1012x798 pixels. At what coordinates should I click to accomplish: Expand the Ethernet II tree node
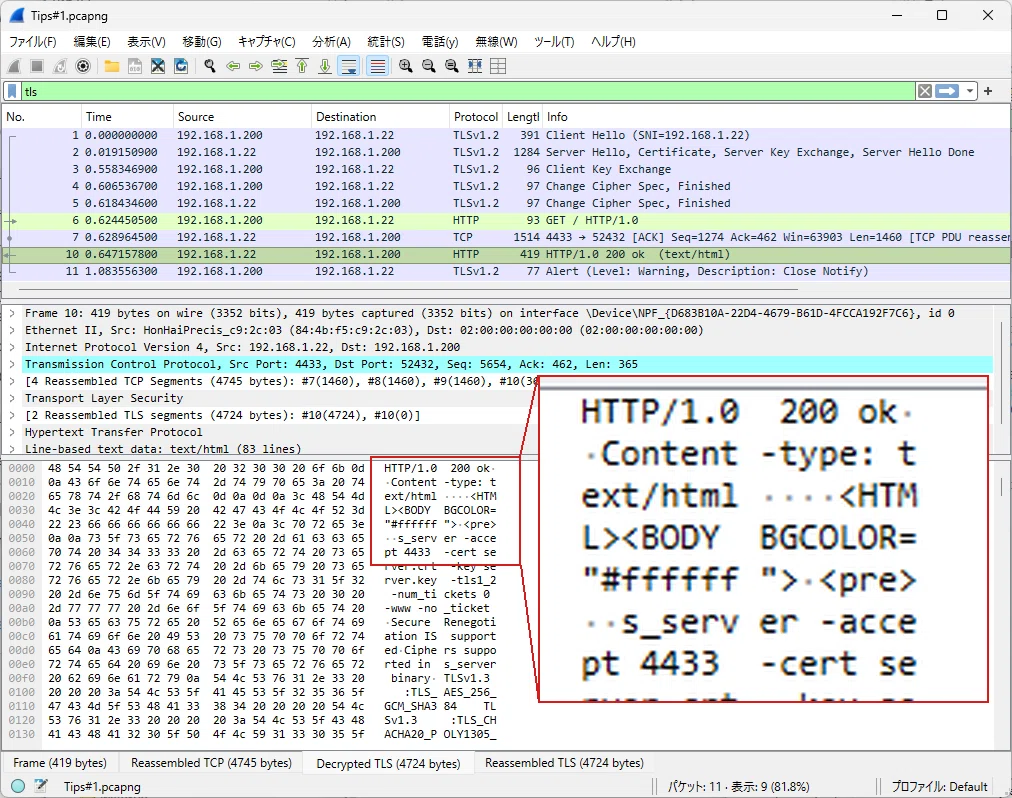click(x=12, y=330)
